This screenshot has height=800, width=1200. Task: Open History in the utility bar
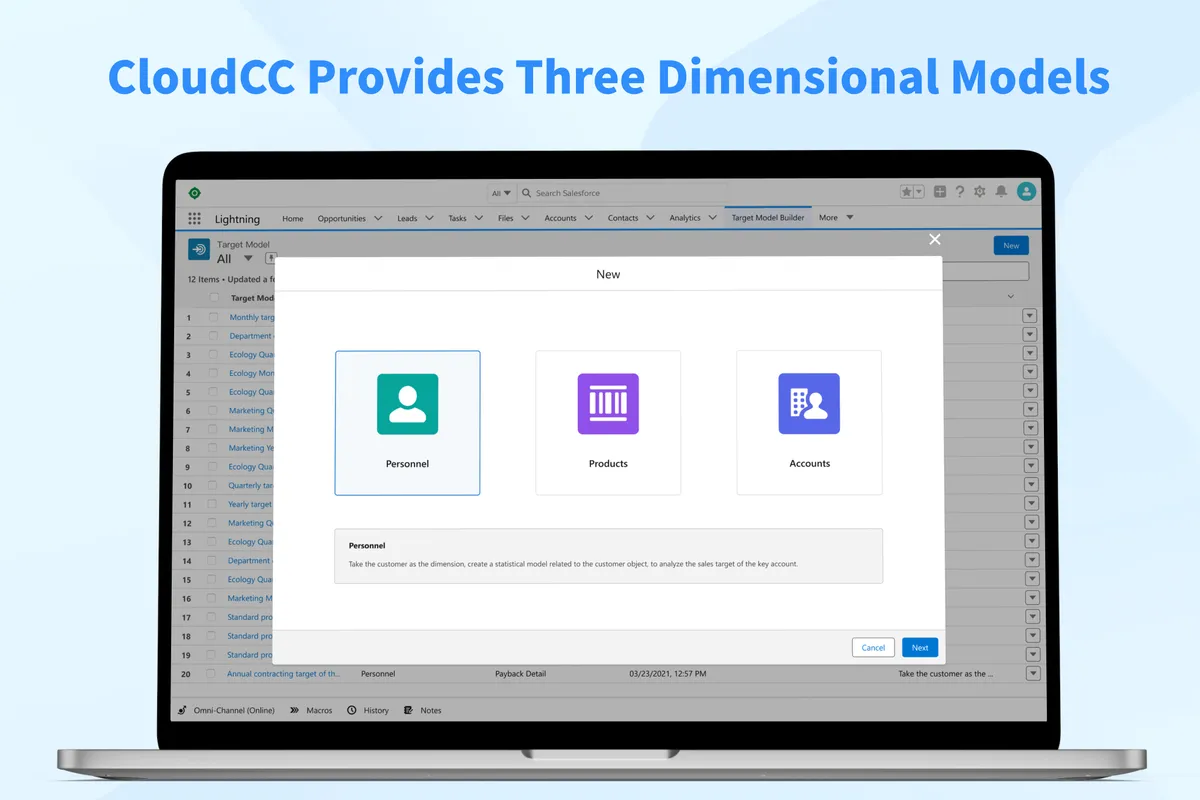coord(368,710)
